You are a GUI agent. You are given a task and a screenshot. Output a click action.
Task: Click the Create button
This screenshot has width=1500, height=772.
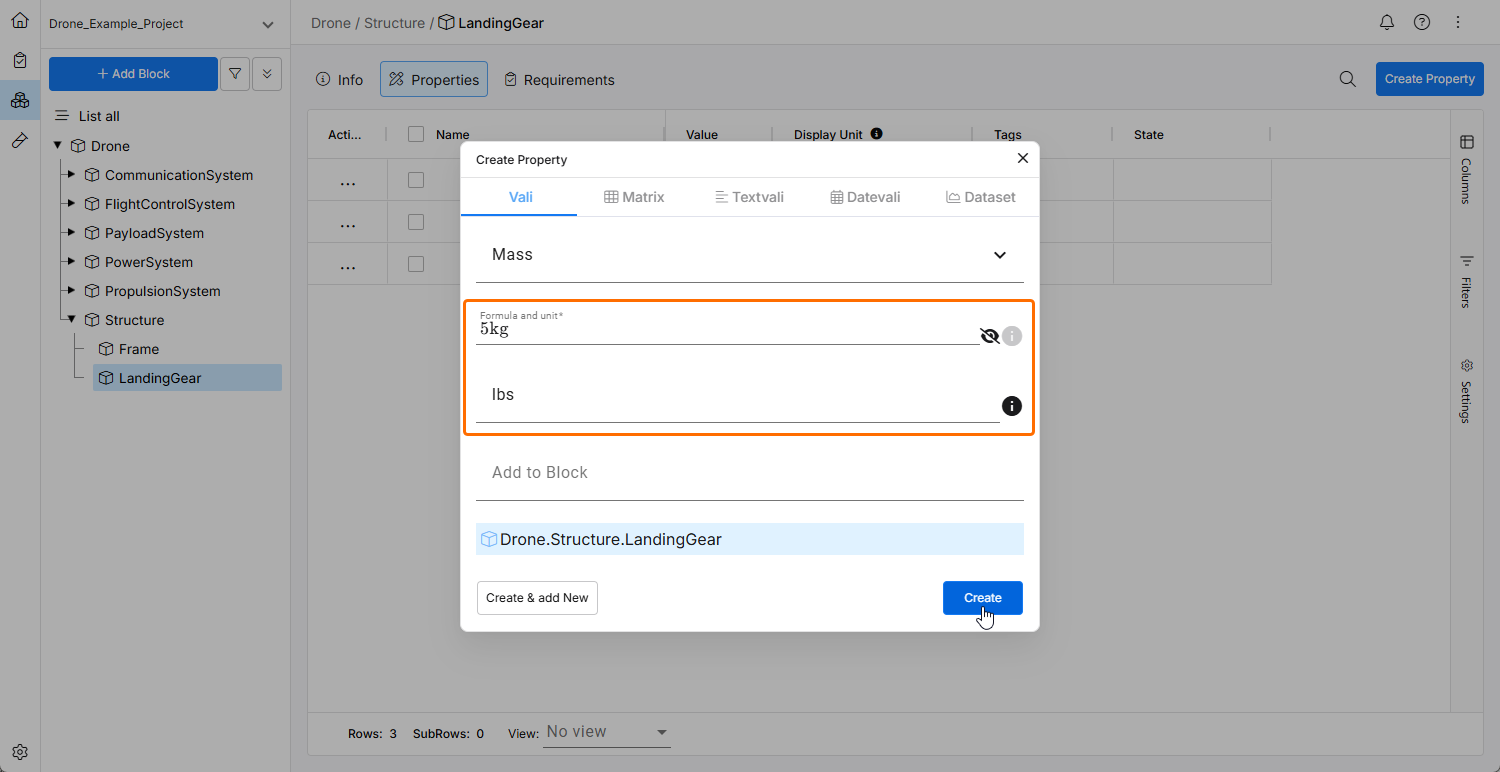[x=982, y=598]
